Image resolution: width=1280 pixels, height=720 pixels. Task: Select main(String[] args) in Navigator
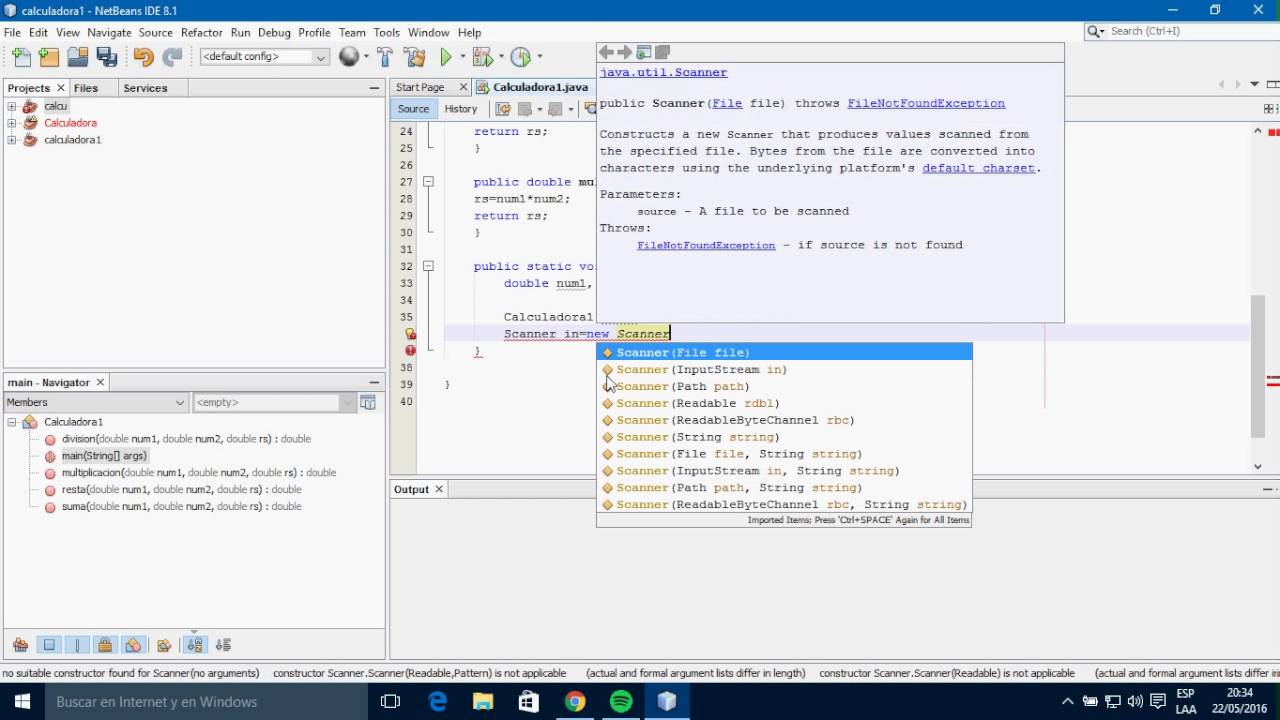(104, 456)
